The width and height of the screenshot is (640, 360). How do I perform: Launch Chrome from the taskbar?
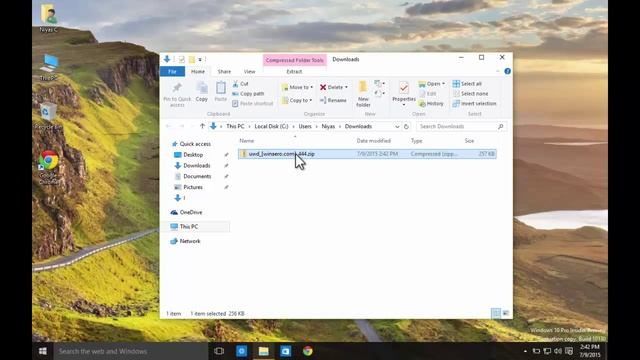point(308,351)
